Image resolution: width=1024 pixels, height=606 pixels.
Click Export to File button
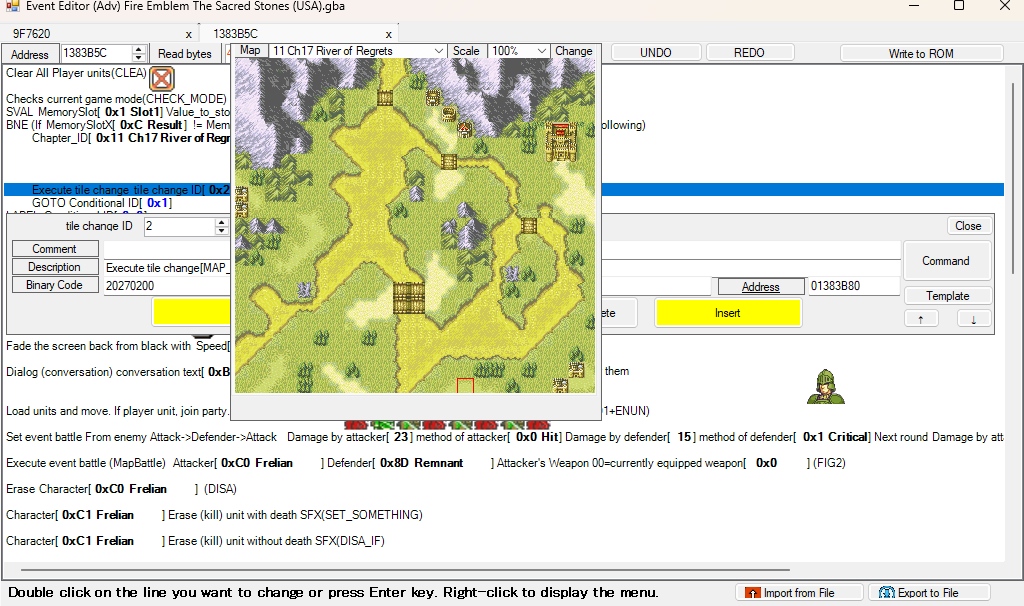click(928, 592)
